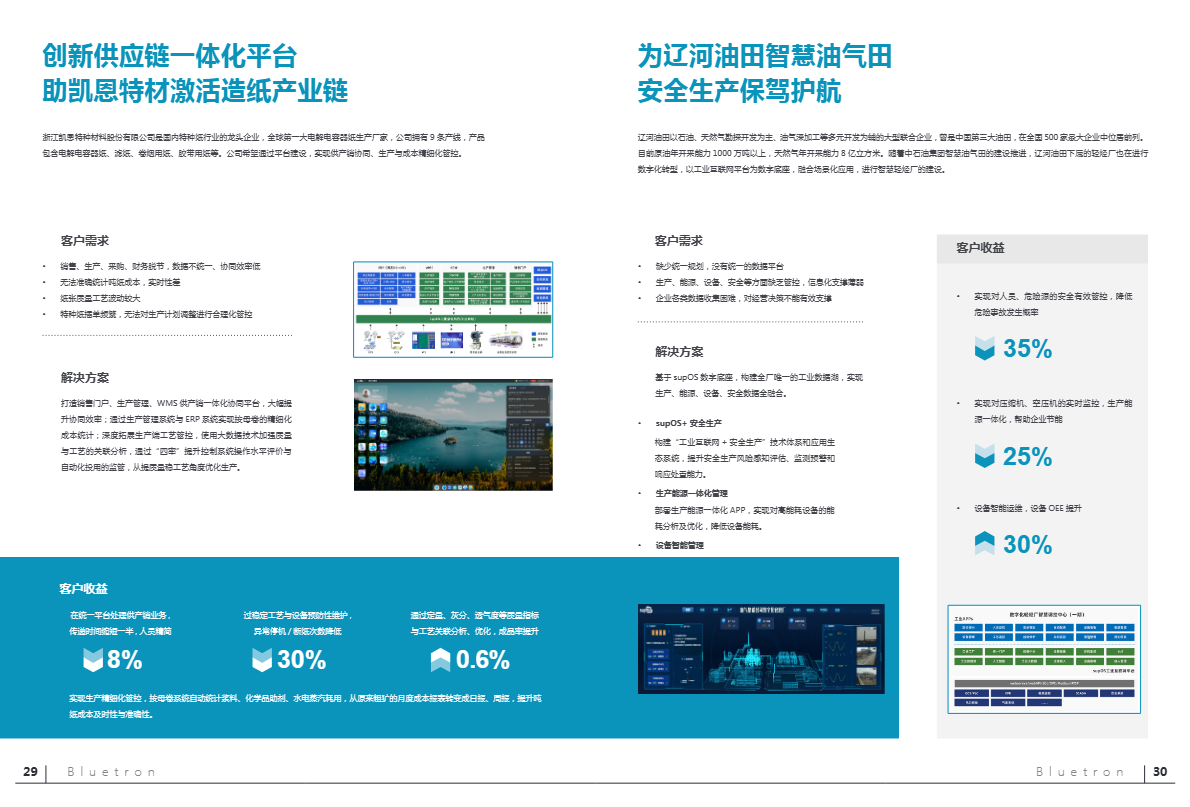Click page number 30
Screen dimensions: 1190x807
coord(1160,771)
